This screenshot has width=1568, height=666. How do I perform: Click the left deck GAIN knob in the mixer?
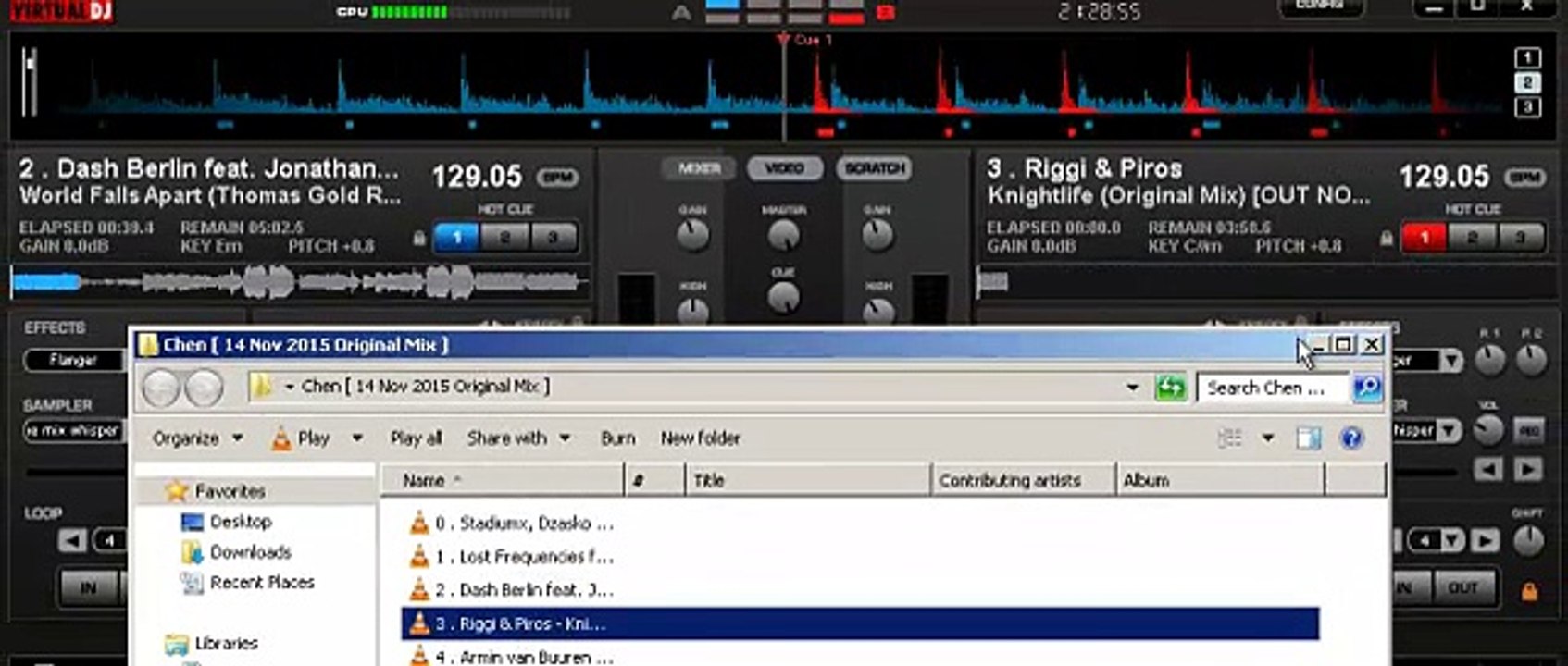[692, 235]
